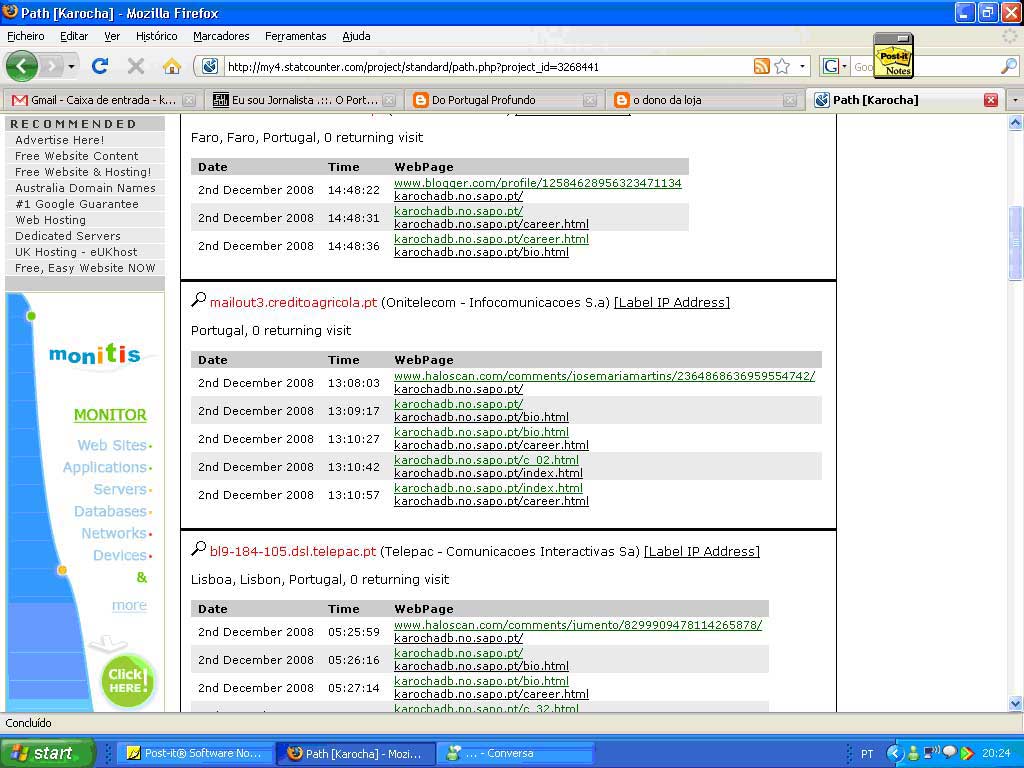Subscribe via the RSS feed icon

761,66
